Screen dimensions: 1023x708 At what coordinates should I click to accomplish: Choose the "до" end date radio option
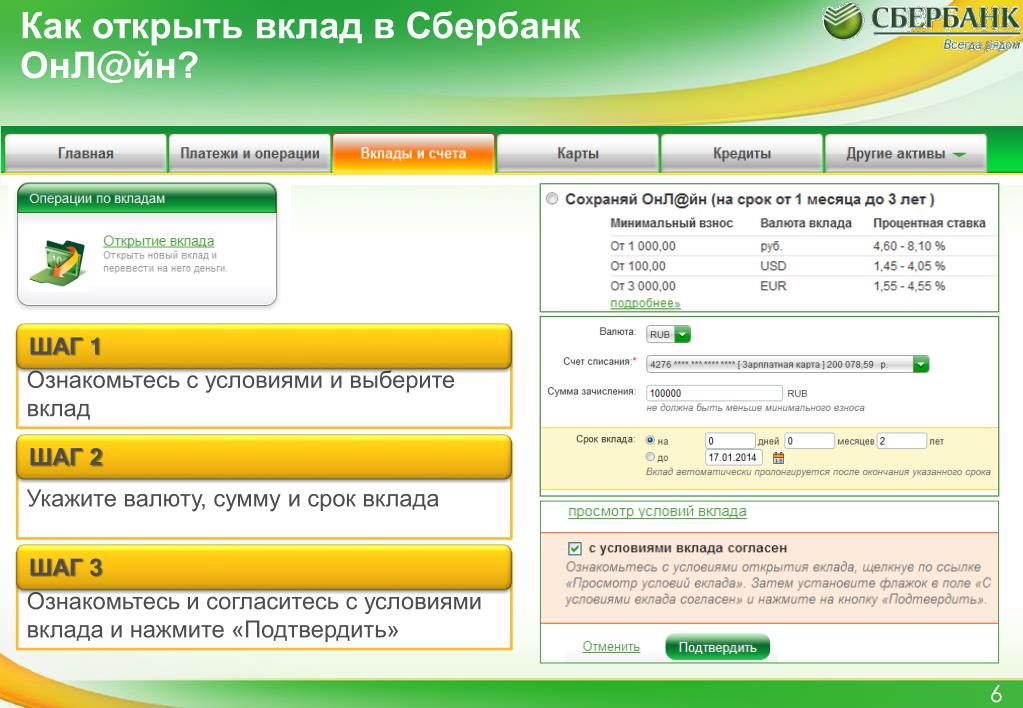click(651, 457)
